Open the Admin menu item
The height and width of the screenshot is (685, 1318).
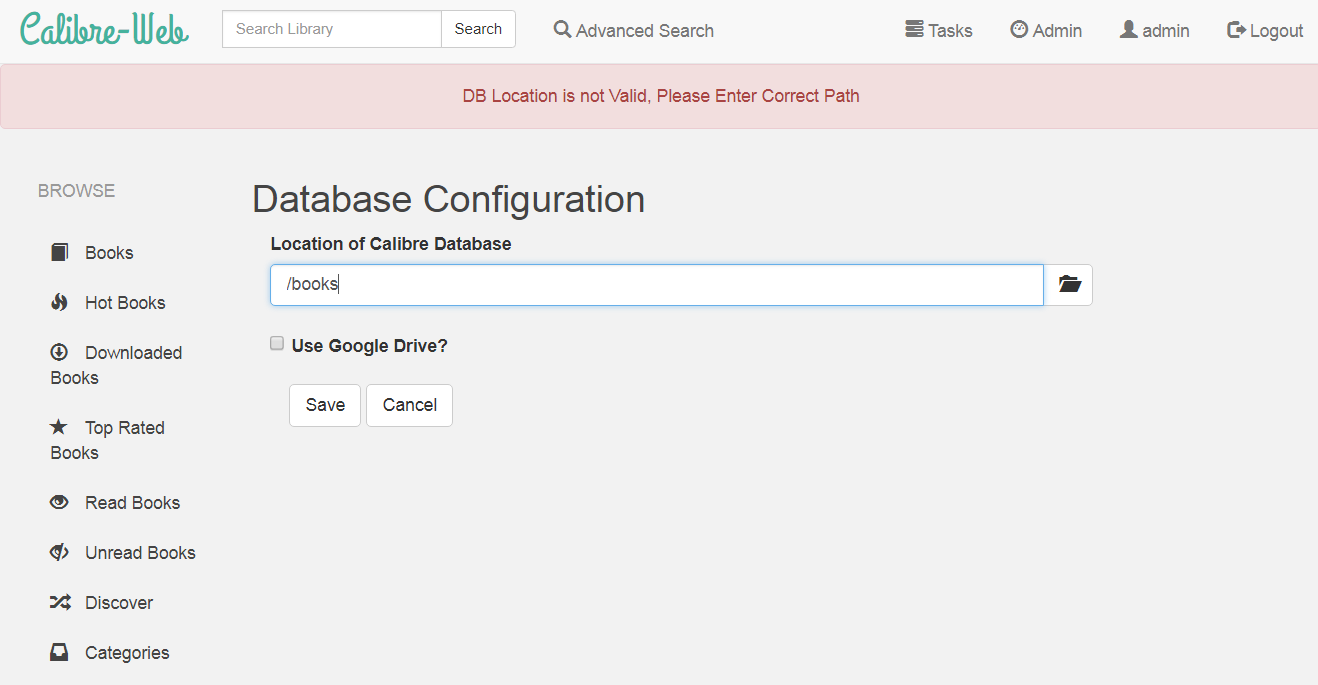click(x=1046, y=30)
